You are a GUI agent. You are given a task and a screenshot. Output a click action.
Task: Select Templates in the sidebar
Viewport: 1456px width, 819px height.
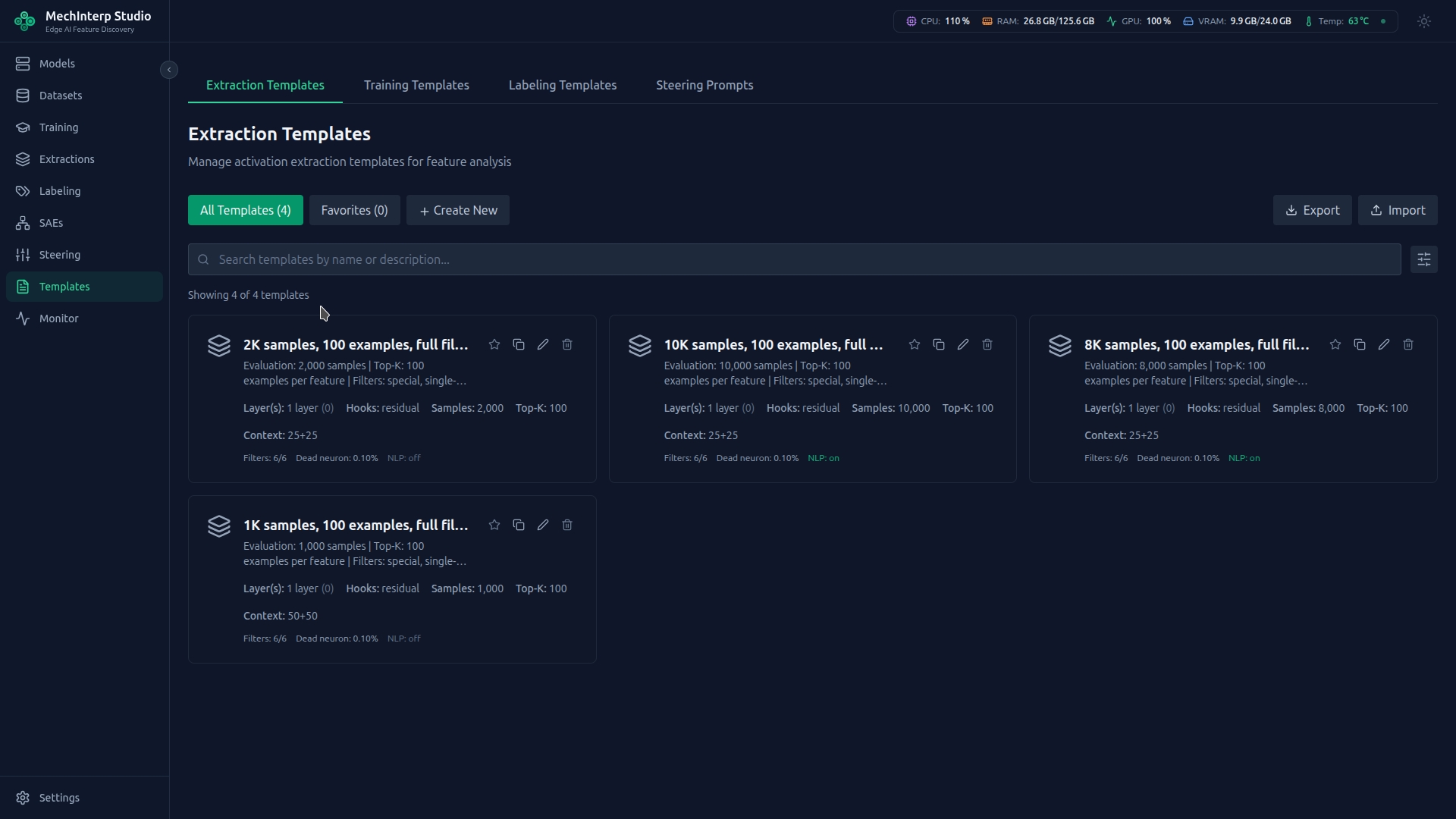coord(84,287)
